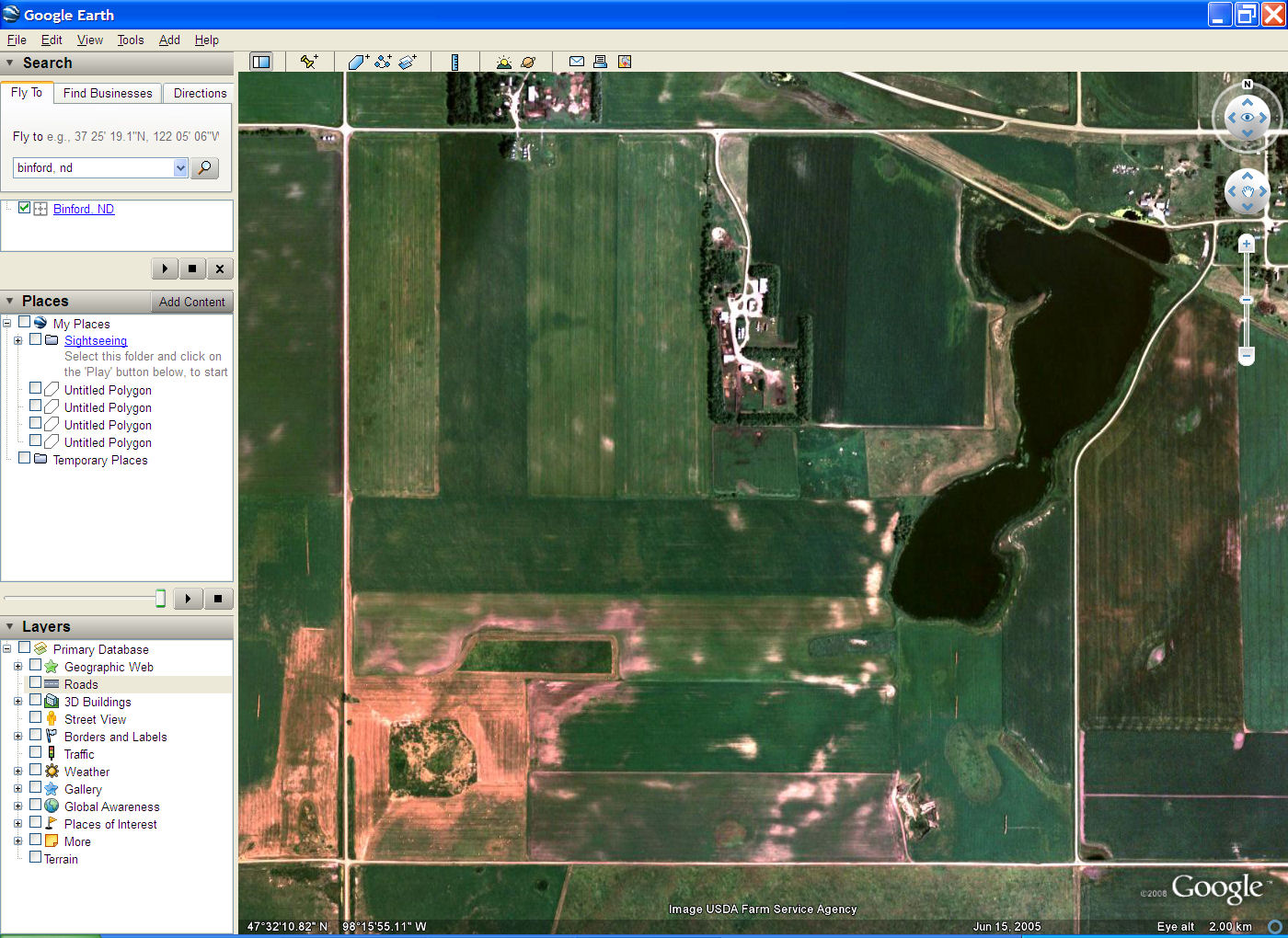Toggle sunlight across the landscape

point(503,62)
